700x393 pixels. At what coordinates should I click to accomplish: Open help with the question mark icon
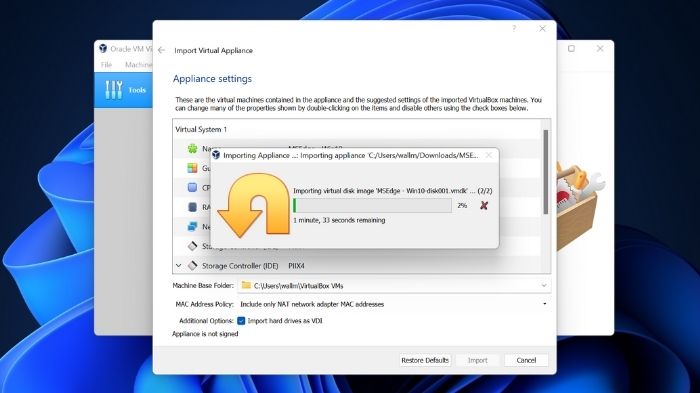(514, 29)
